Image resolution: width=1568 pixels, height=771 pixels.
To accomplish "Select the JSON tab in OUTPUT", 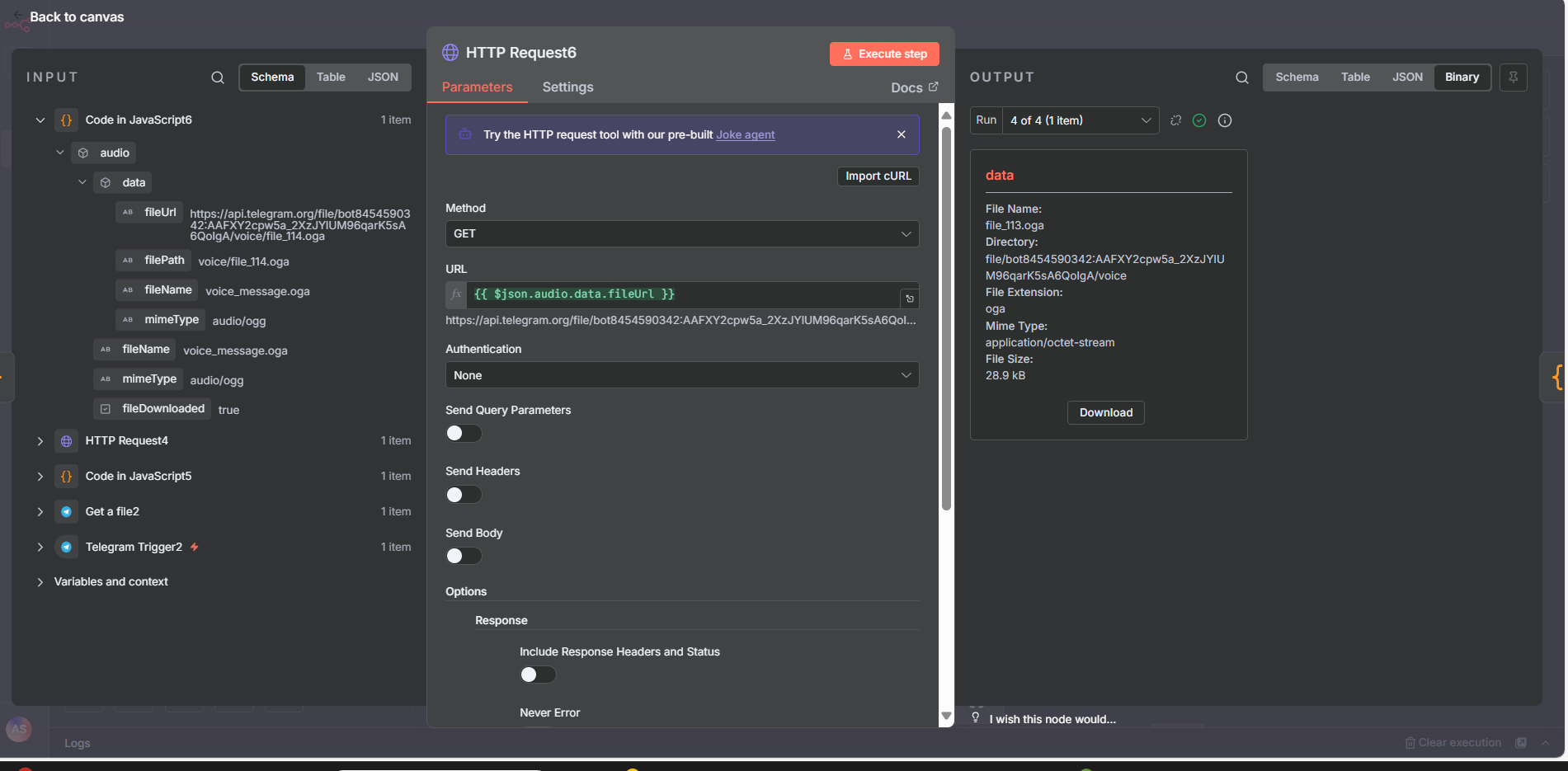I will [x=1407, y=78].
